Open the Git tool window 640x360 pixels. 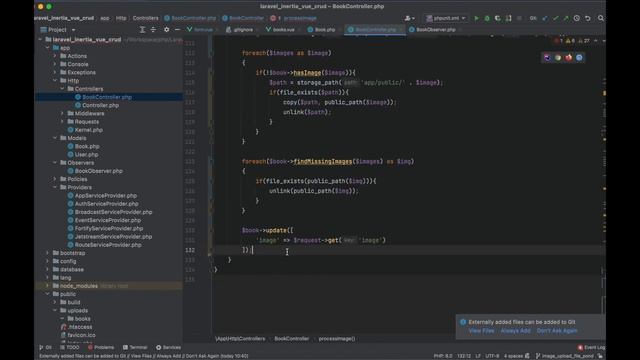pos(46,347)
